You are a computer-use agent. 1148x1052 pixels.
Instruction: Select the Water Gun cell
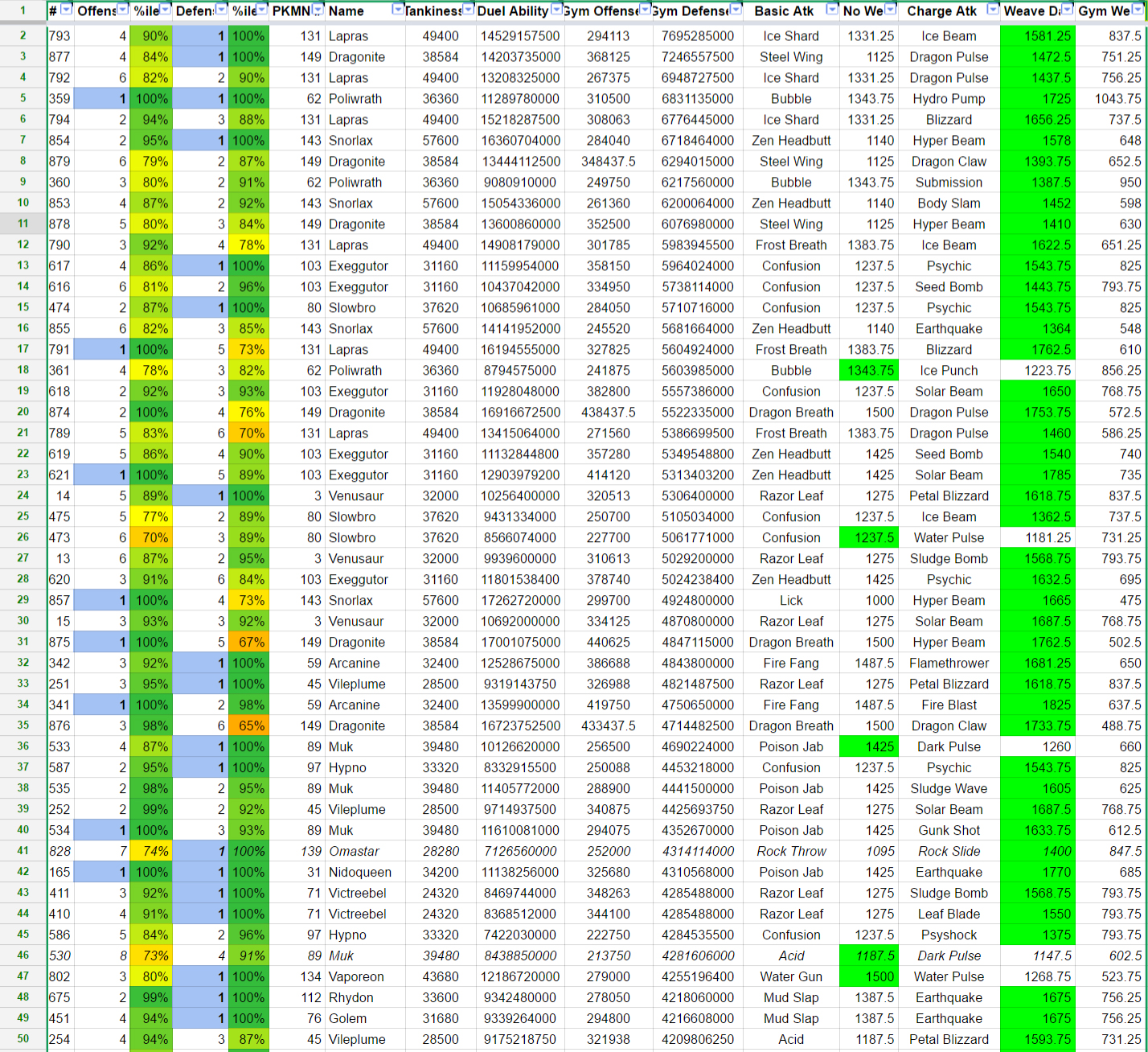791,977
